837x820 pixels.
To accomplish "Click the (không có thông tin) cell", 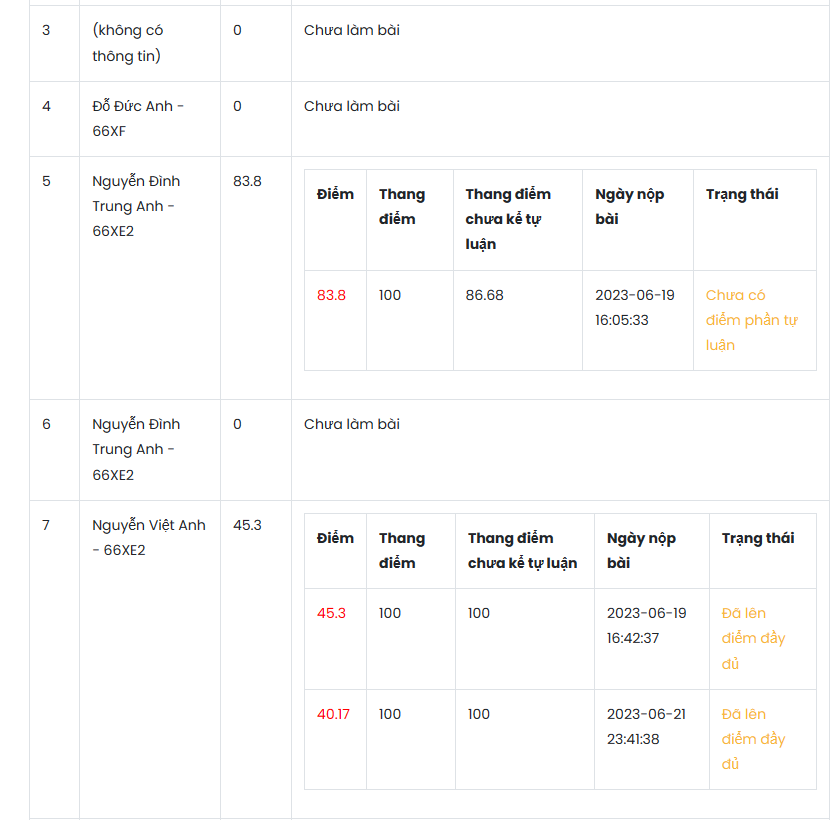I will pos(128,43).
